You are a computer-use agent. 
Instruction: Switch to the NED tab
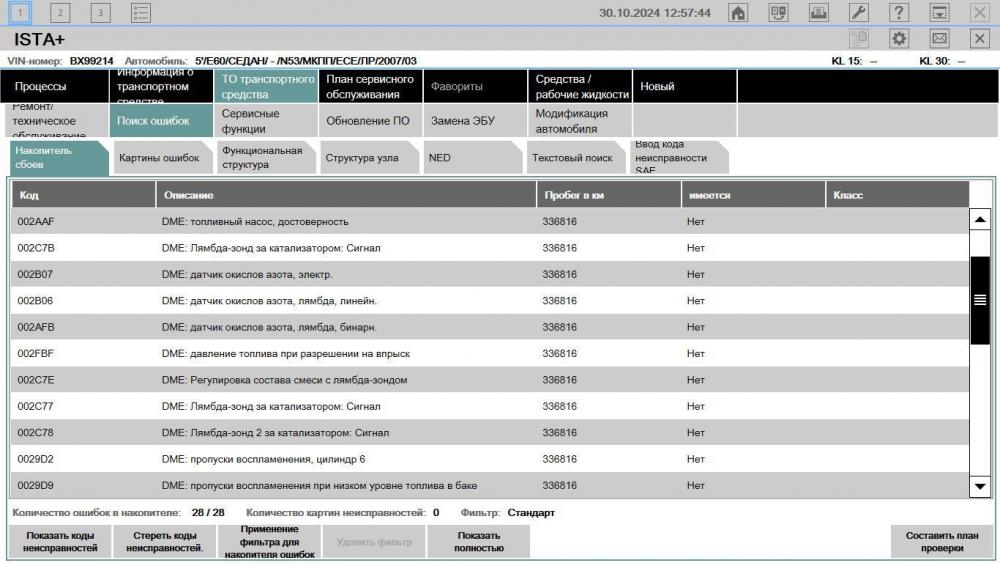coord(472,157)
